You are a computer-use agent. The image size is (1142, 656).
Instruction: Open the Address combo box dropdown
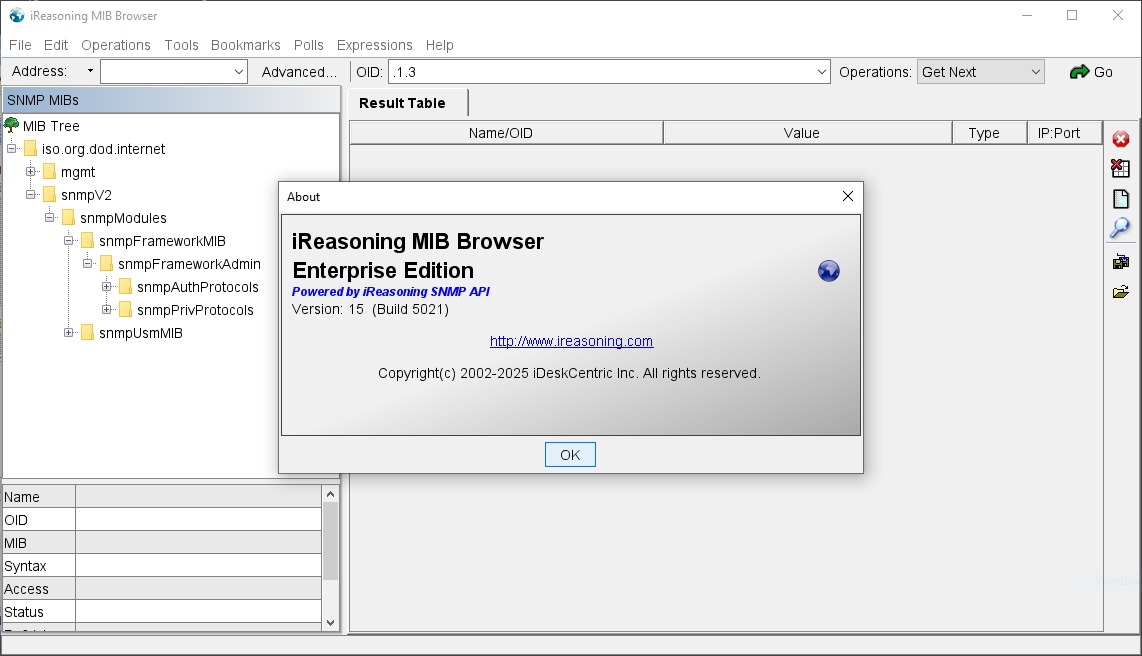[x=238, y=72]
